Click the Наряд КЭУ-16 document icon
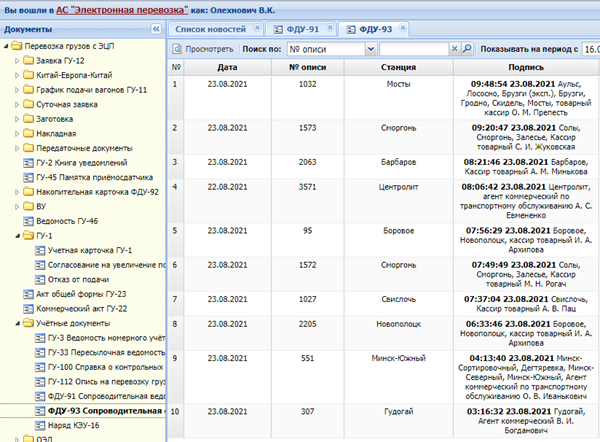This screenshot has height=442, width=600. tap(40, 426)
